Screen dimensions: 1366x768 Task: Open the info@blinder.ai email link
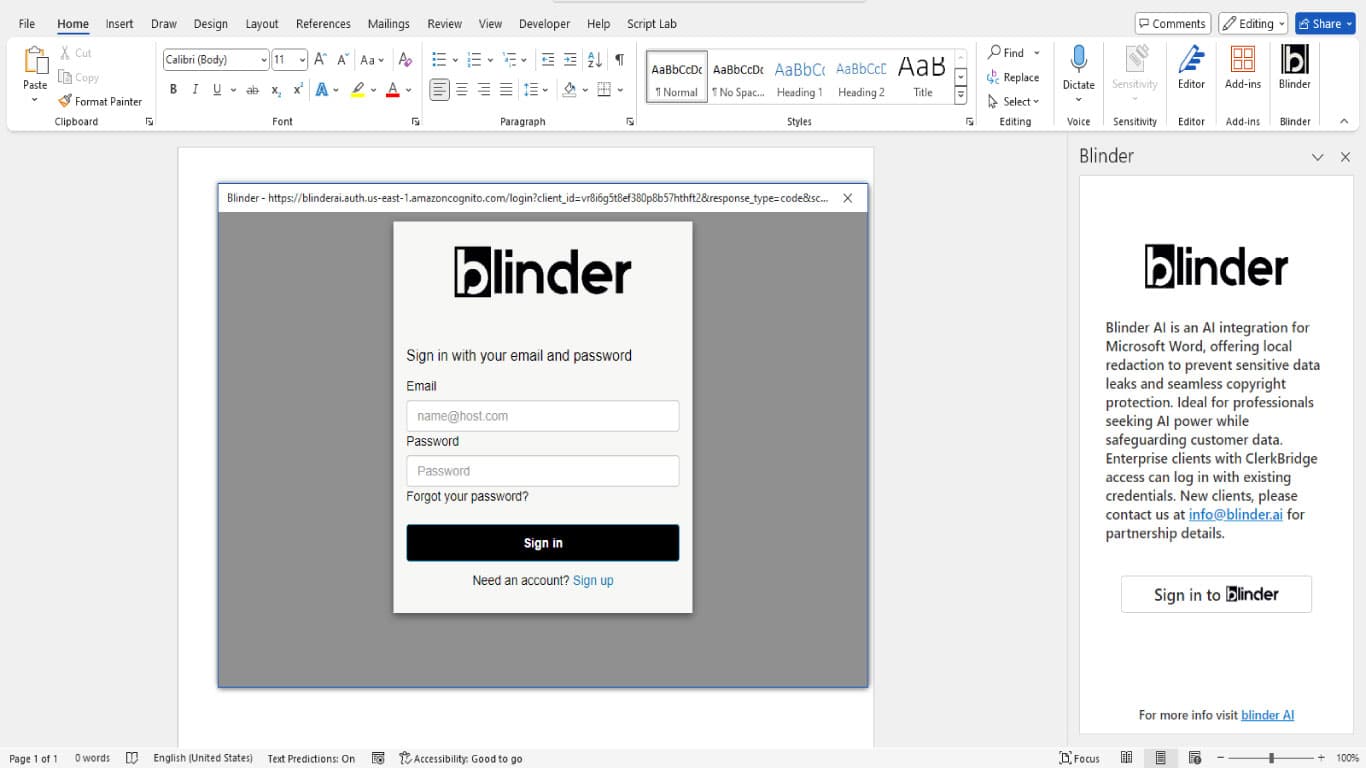point(1235,515)
